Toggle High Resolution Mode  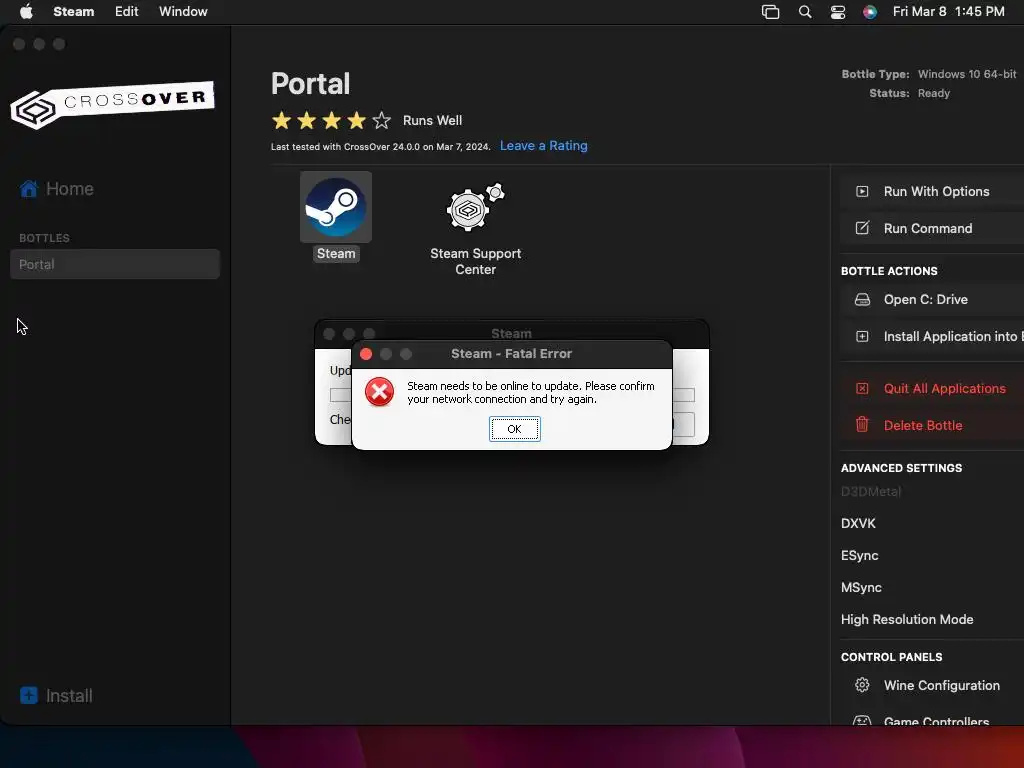click(x=906, y=619)
